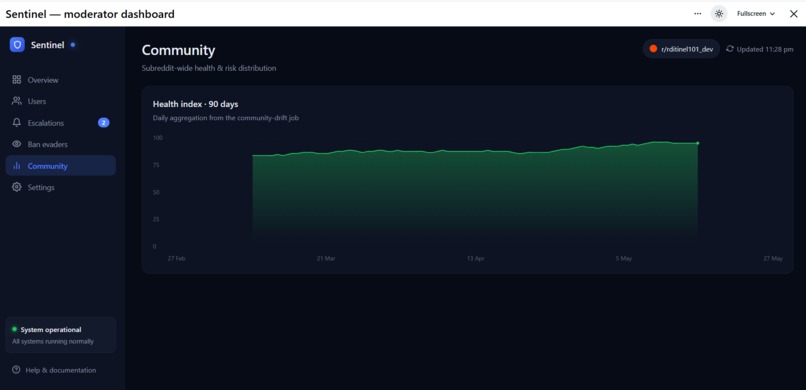Click Subreddit-wide health & risk distribution text
This screenshot has width=806, height=390.
(209, 68)
